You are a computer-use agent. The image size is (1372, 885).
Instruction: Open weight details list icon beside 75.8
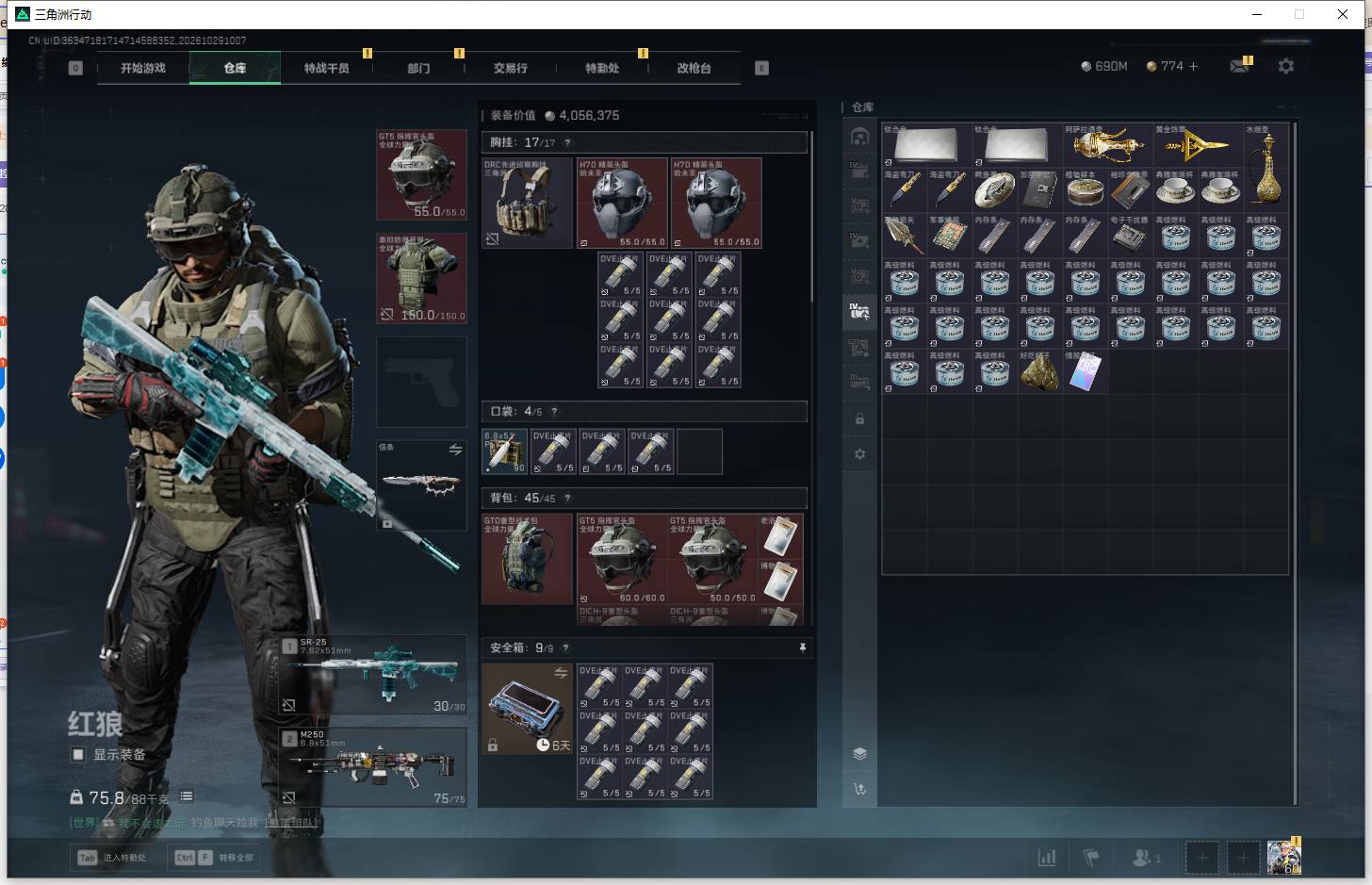(x=187, y=796)
